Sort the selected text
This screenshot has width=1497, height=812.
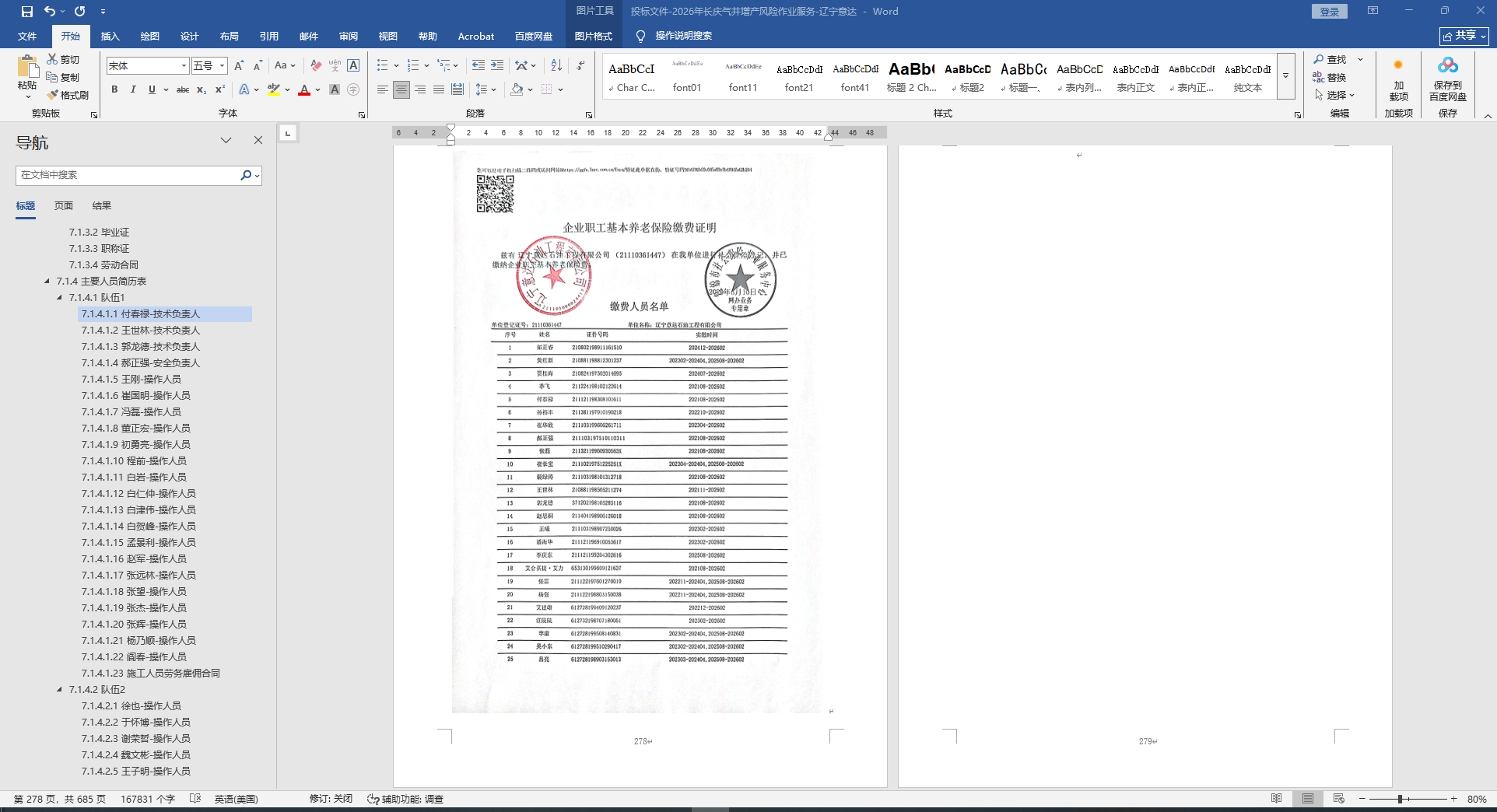pyautogui.click(x=556, y=65)
